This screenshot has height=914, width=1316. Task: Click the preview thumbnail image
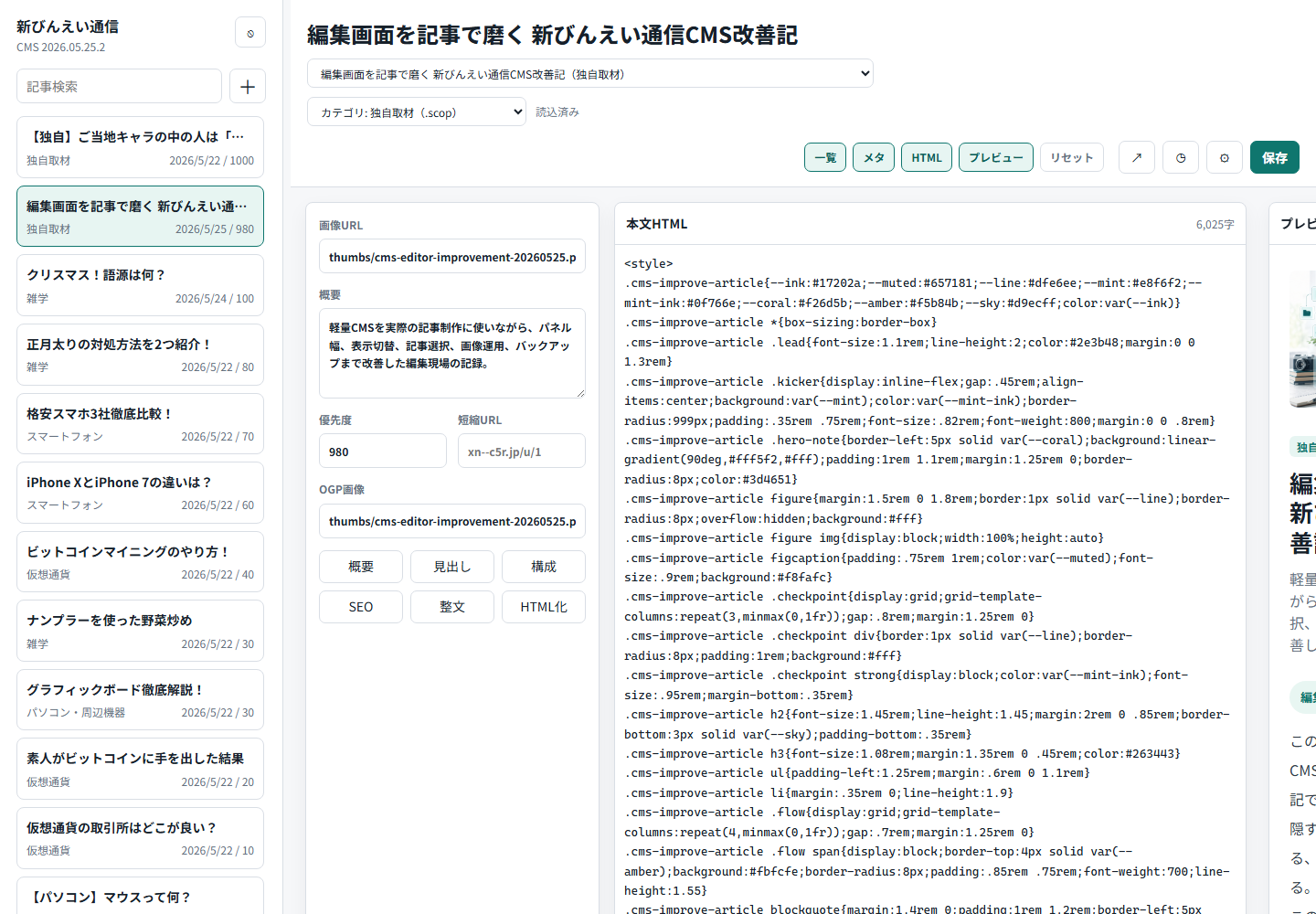point(1302,340)
